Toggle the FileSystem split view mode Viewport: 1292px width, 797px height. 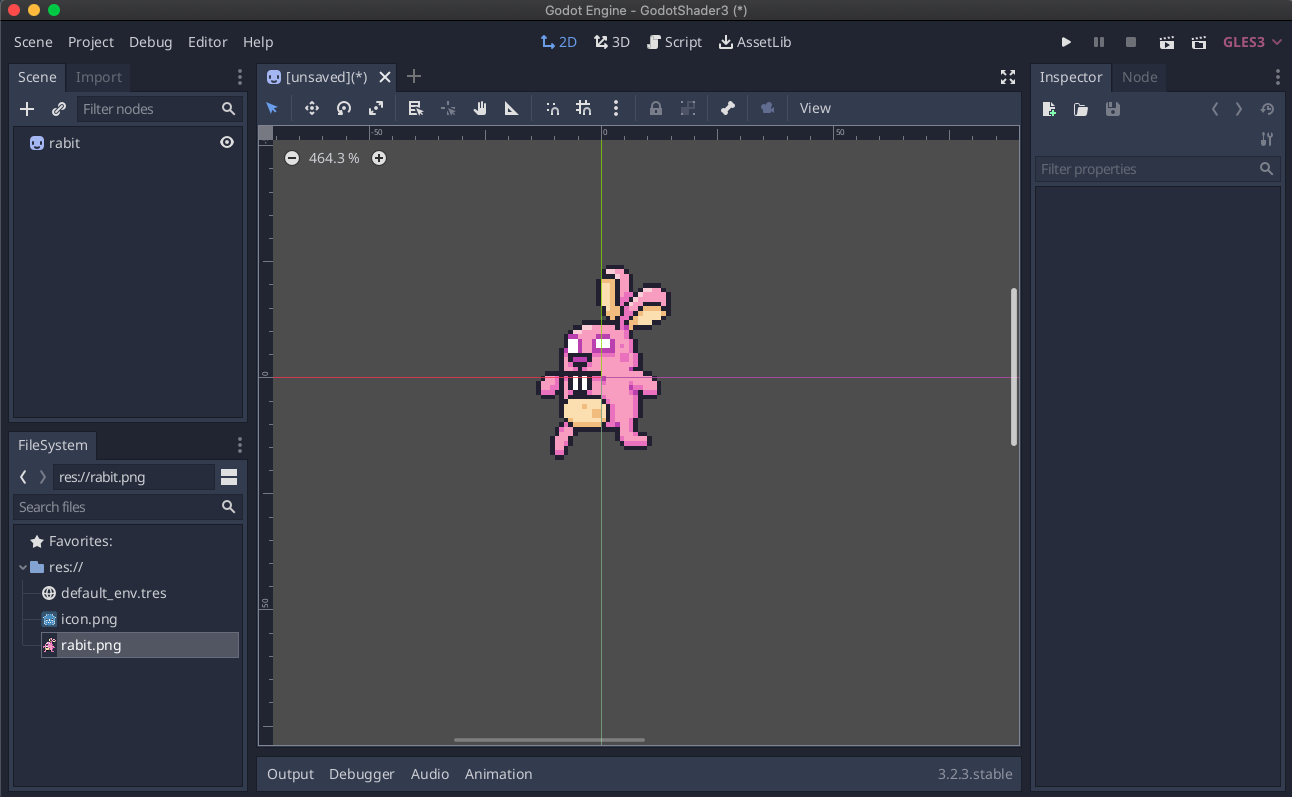[229, 477]
